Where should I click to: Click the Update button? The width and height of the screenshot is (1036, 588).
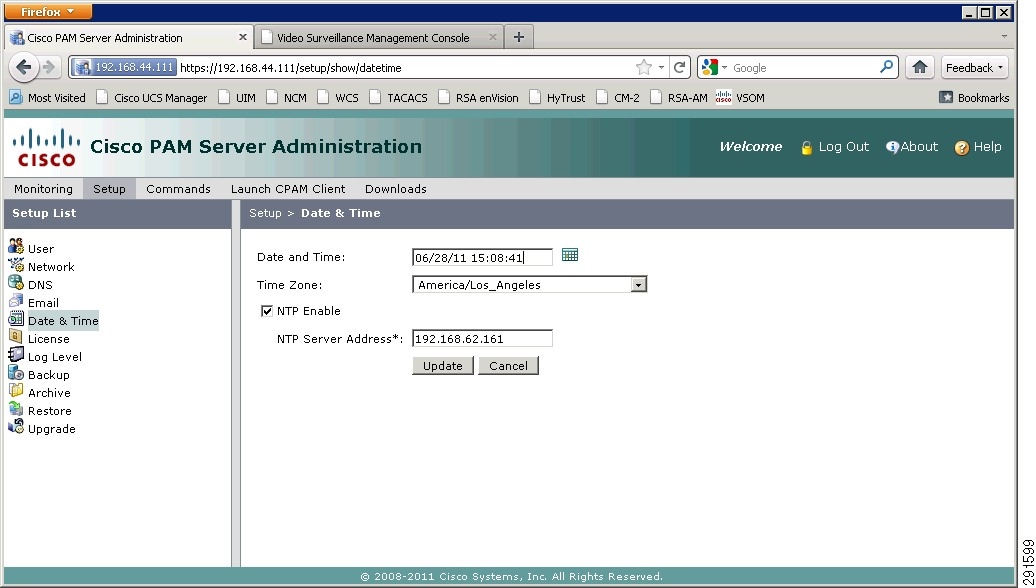tap(443, 366)
